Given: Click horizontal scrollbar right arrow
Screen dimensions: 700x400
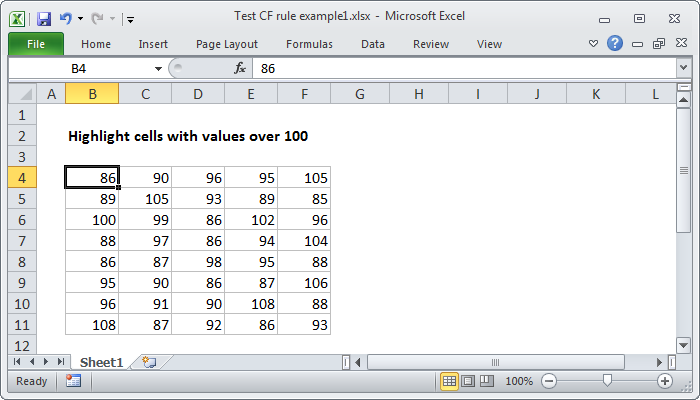Looking at the screenshot, I should (659, 362).
